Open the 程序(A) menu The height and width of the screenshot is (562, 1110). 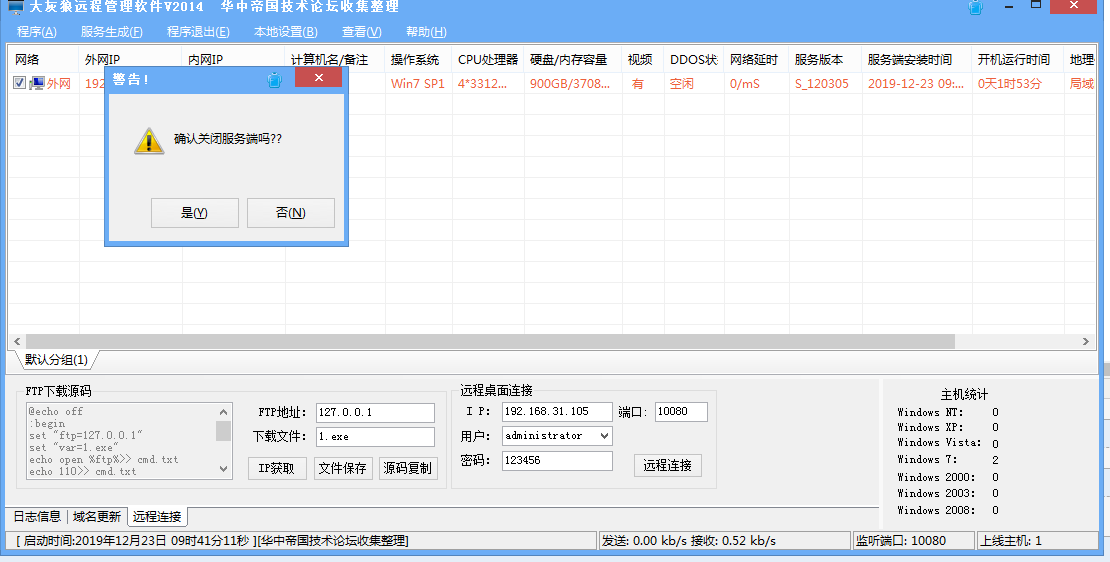[37, 32]
